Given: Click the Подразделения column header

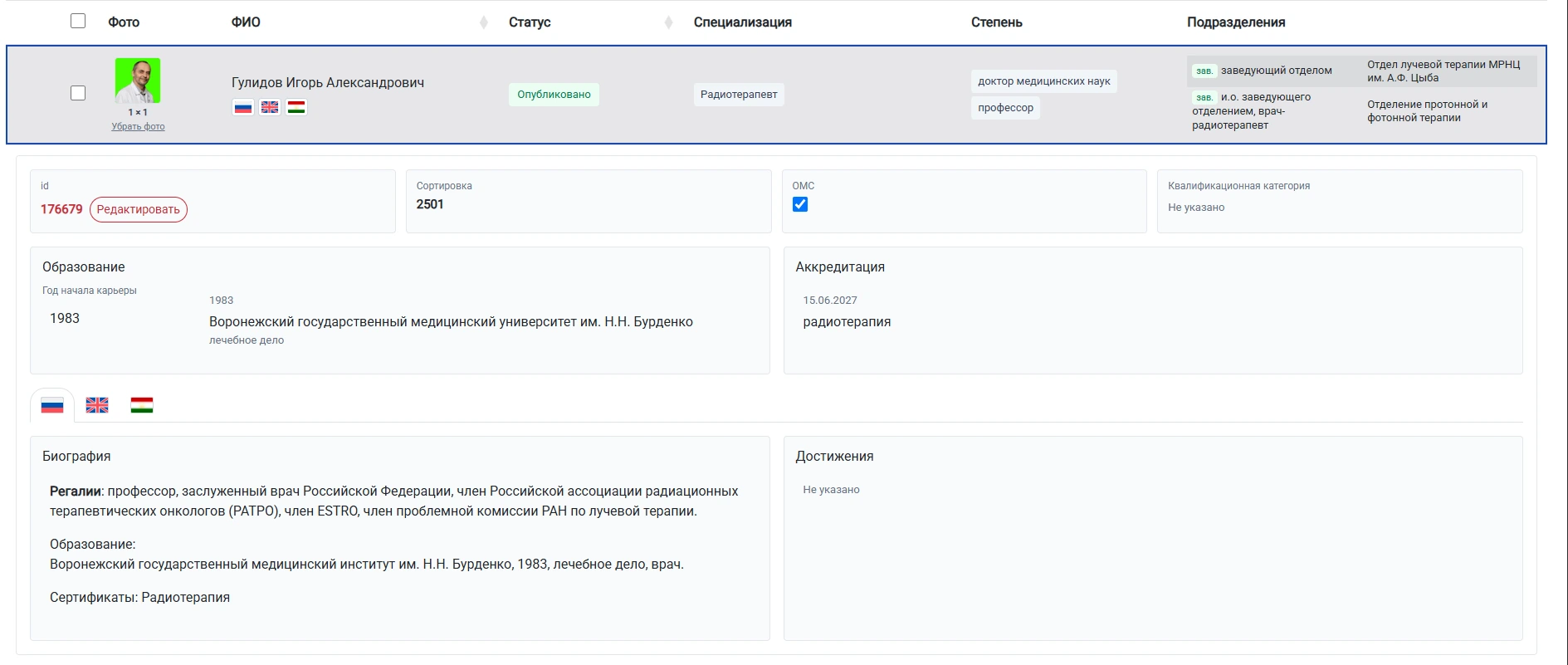Looking at the screenshot, I should (x=1236, y=22).
